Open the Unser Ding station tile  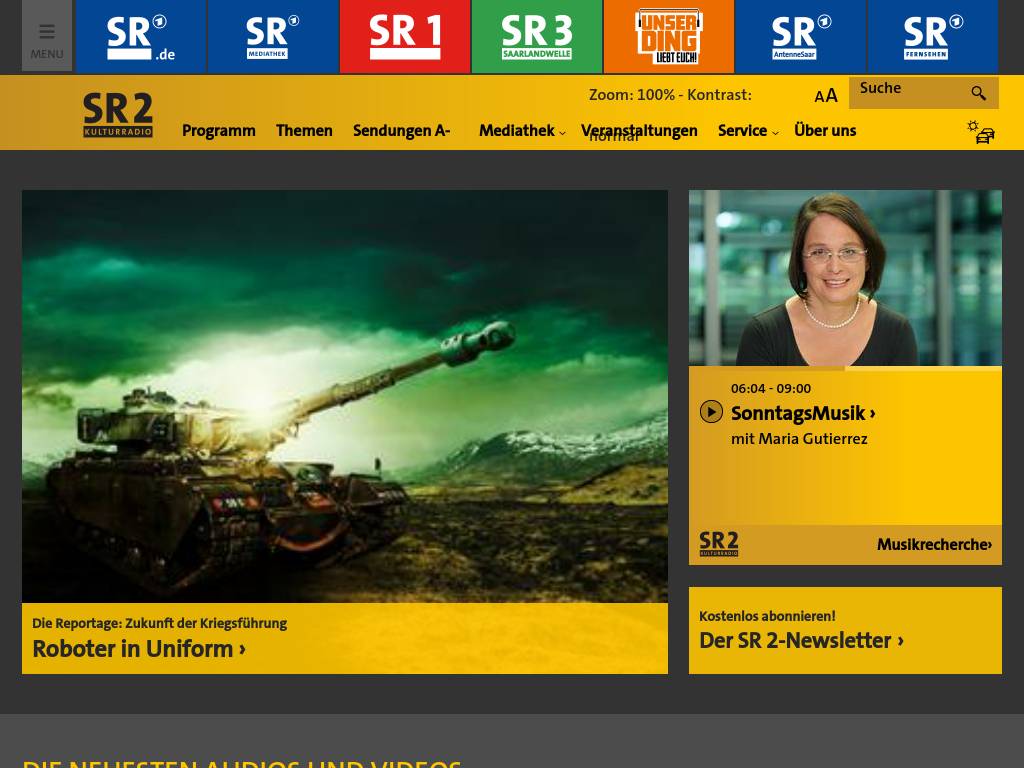point(668,37)
